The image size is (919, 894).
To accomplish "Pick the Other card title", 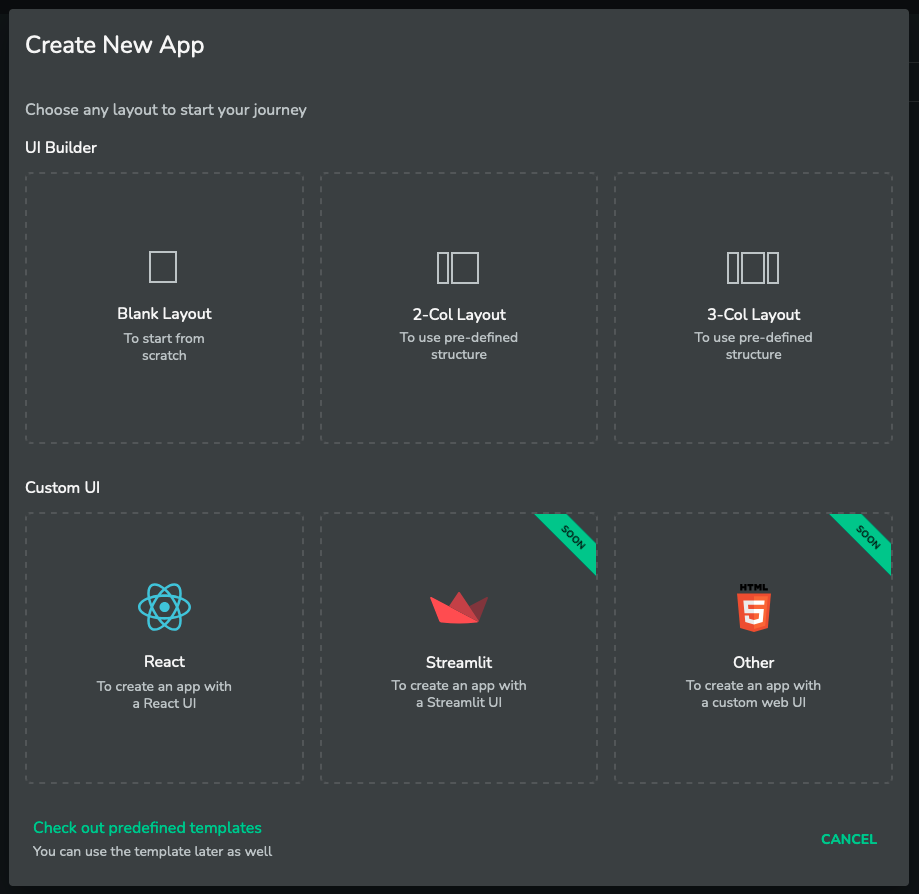I will (x=754, y=662).
